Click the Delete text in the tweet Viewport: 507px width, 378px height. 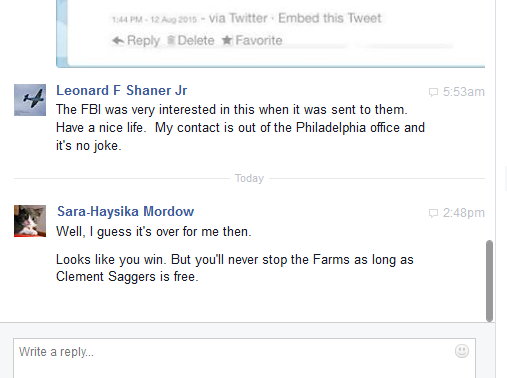click(196, 40)
